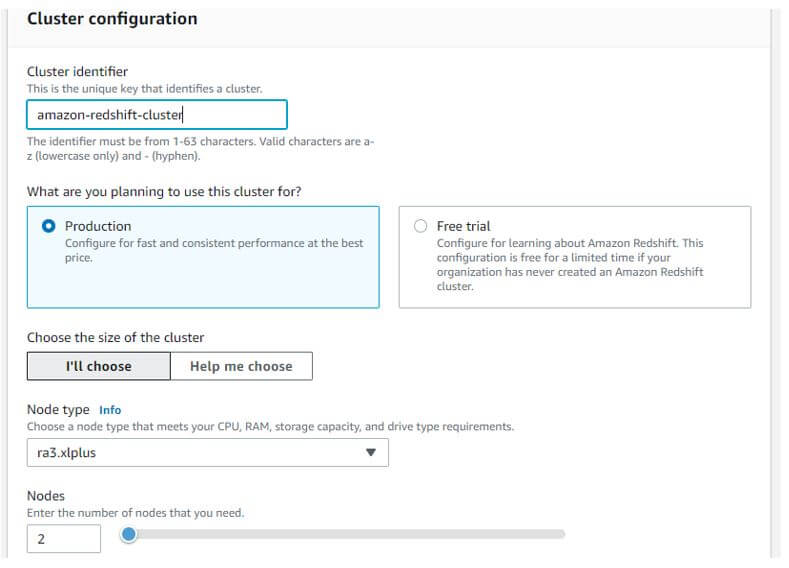Click the identifier character rules hint text
789x568 pixels.
(x=200, y=149)
